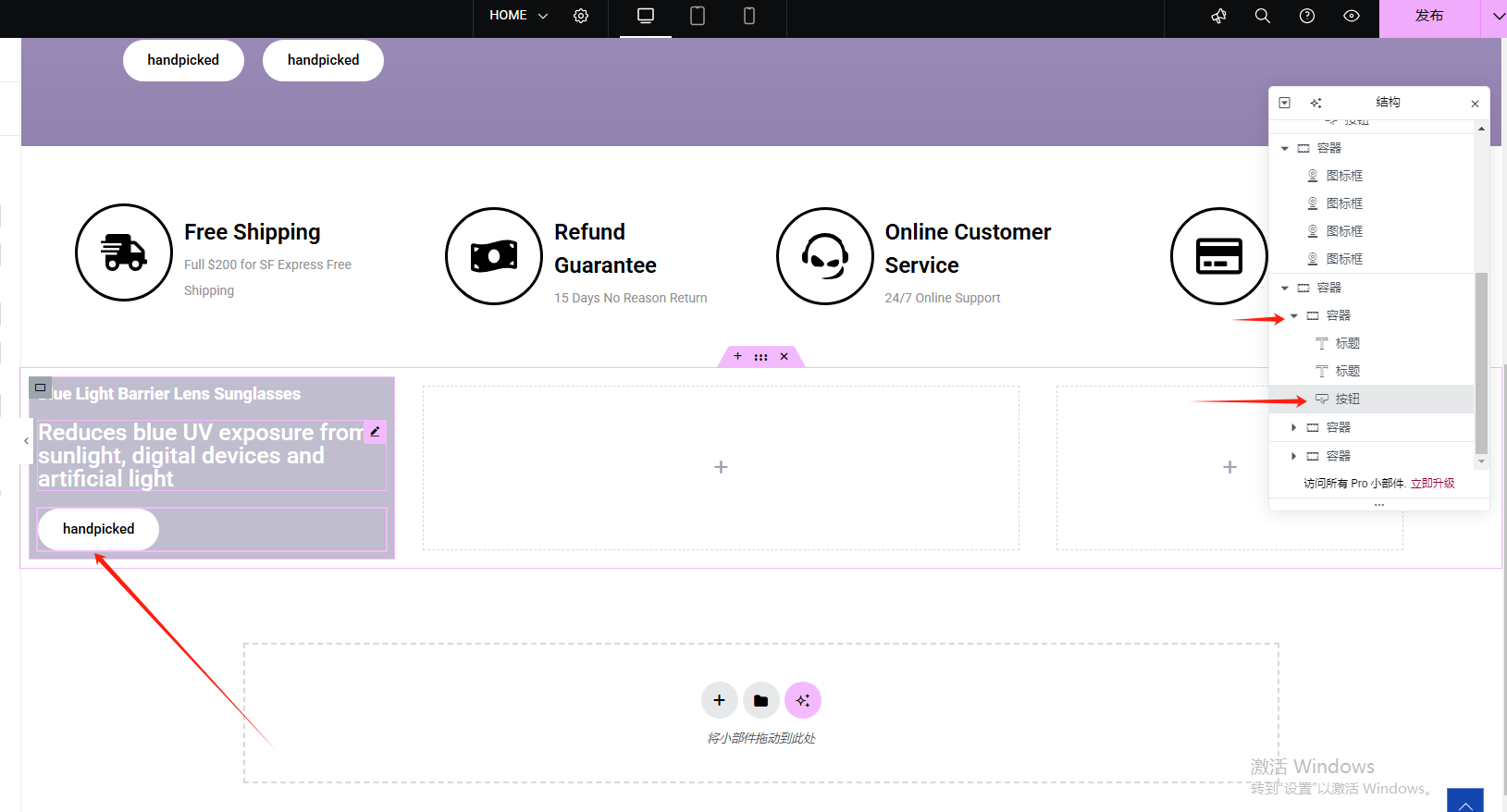
Task: Click the plus in the middle empty container
Action: tap(721, 467)
